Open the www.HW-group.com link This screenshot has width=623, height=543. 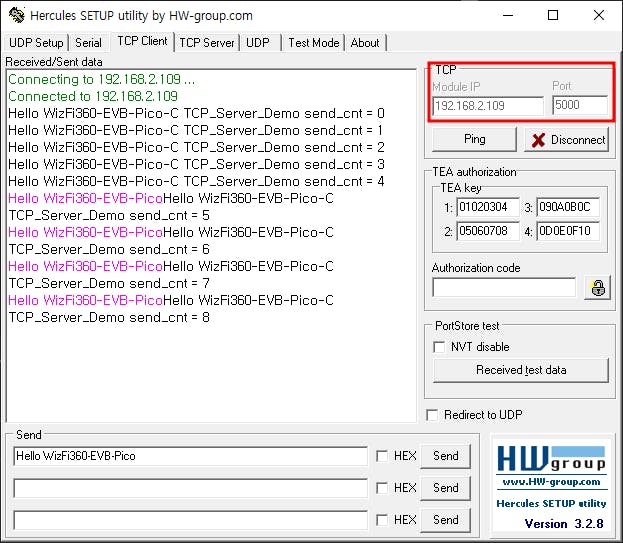pos(551,482)
